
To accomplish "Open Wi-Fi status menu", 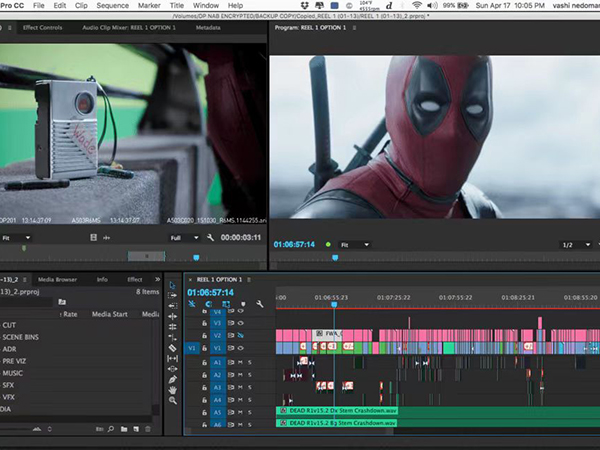I will coord(417,5).
